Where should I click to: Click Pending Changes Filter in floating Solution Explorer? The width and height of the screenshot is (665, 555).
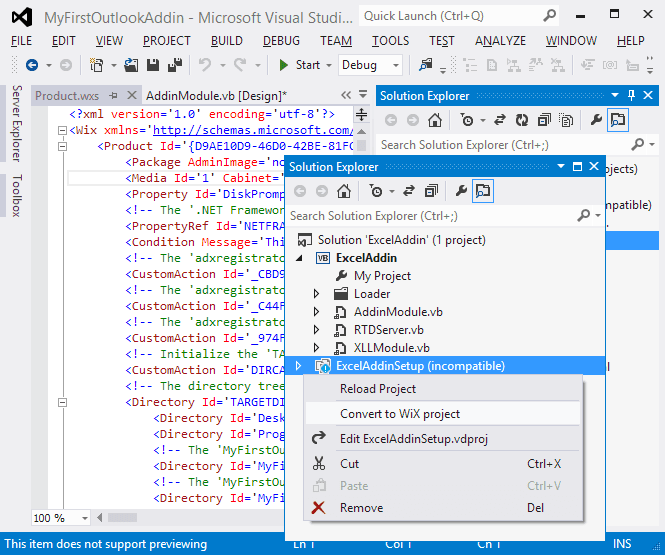tap(376, 191)
